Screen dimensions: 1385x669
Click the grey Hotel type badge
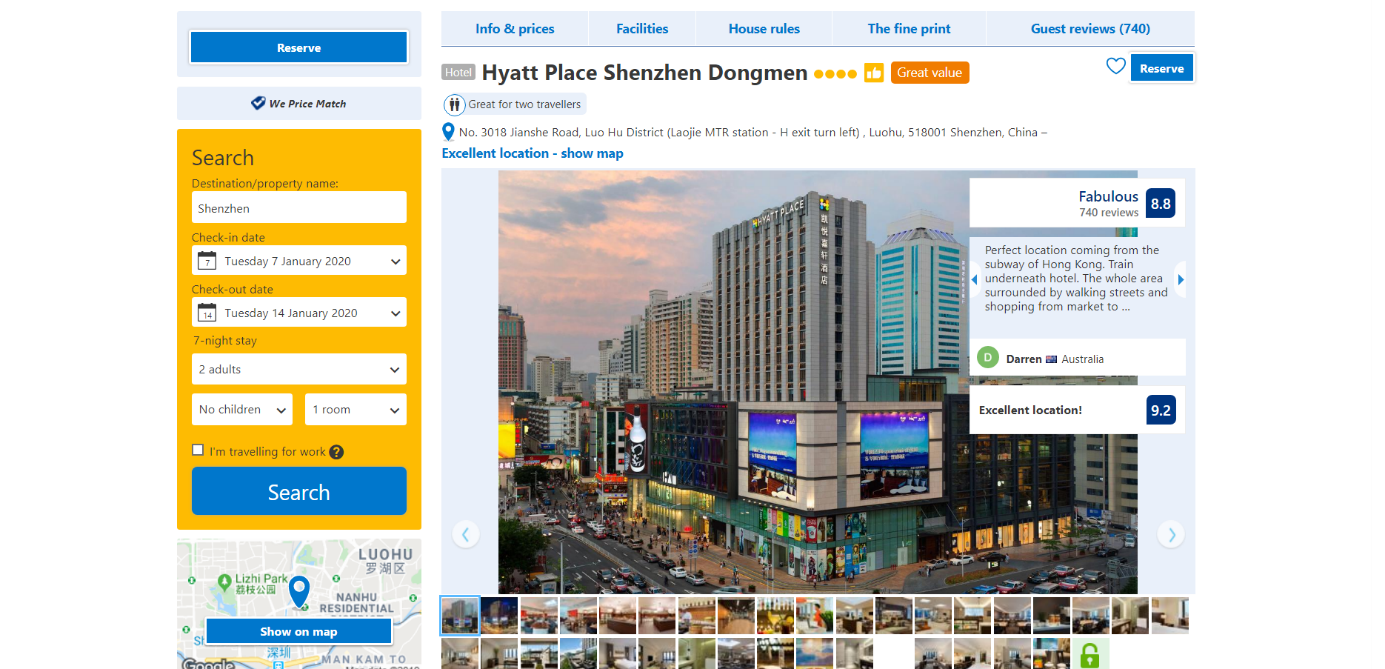pyautogui.click(x=459, y=73)
